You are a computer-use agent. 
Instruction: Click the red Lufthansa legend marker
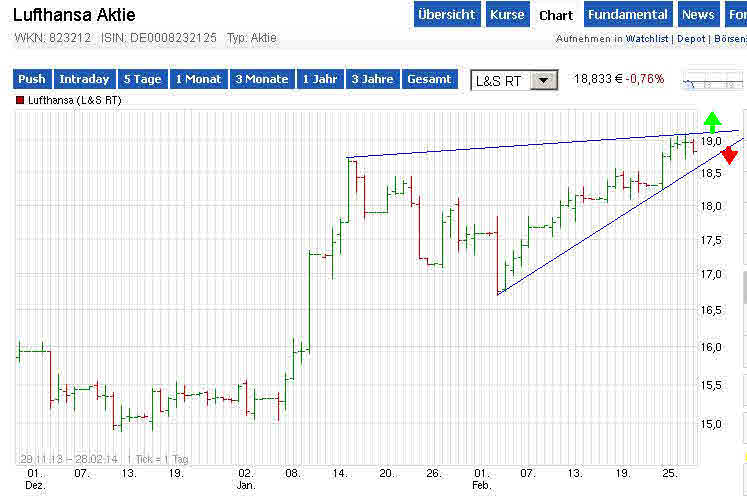click(20, 100)
